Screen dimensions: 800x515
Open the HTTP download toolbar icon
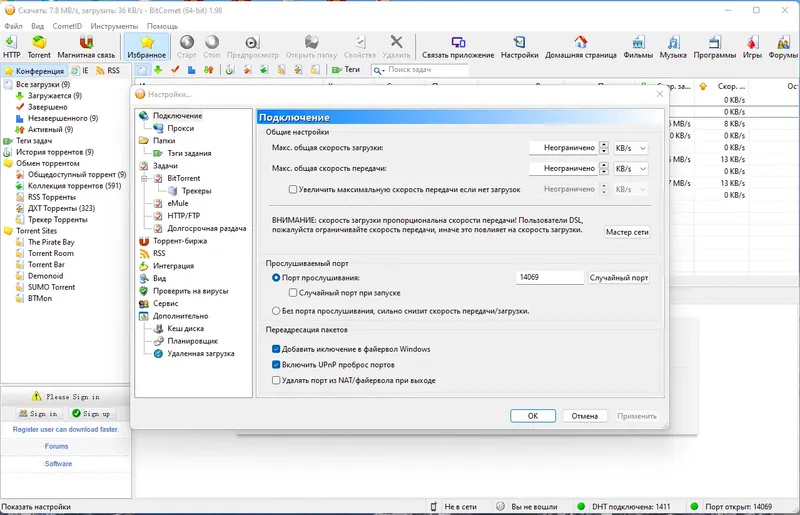pyautogui.click(x=11, y=47)
